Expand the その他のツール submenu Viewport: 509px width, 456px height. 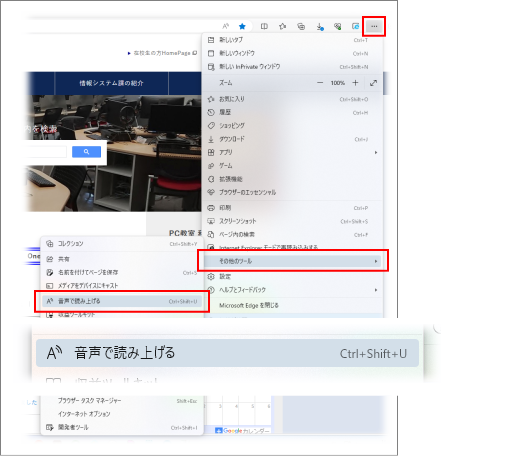[293, 261]
